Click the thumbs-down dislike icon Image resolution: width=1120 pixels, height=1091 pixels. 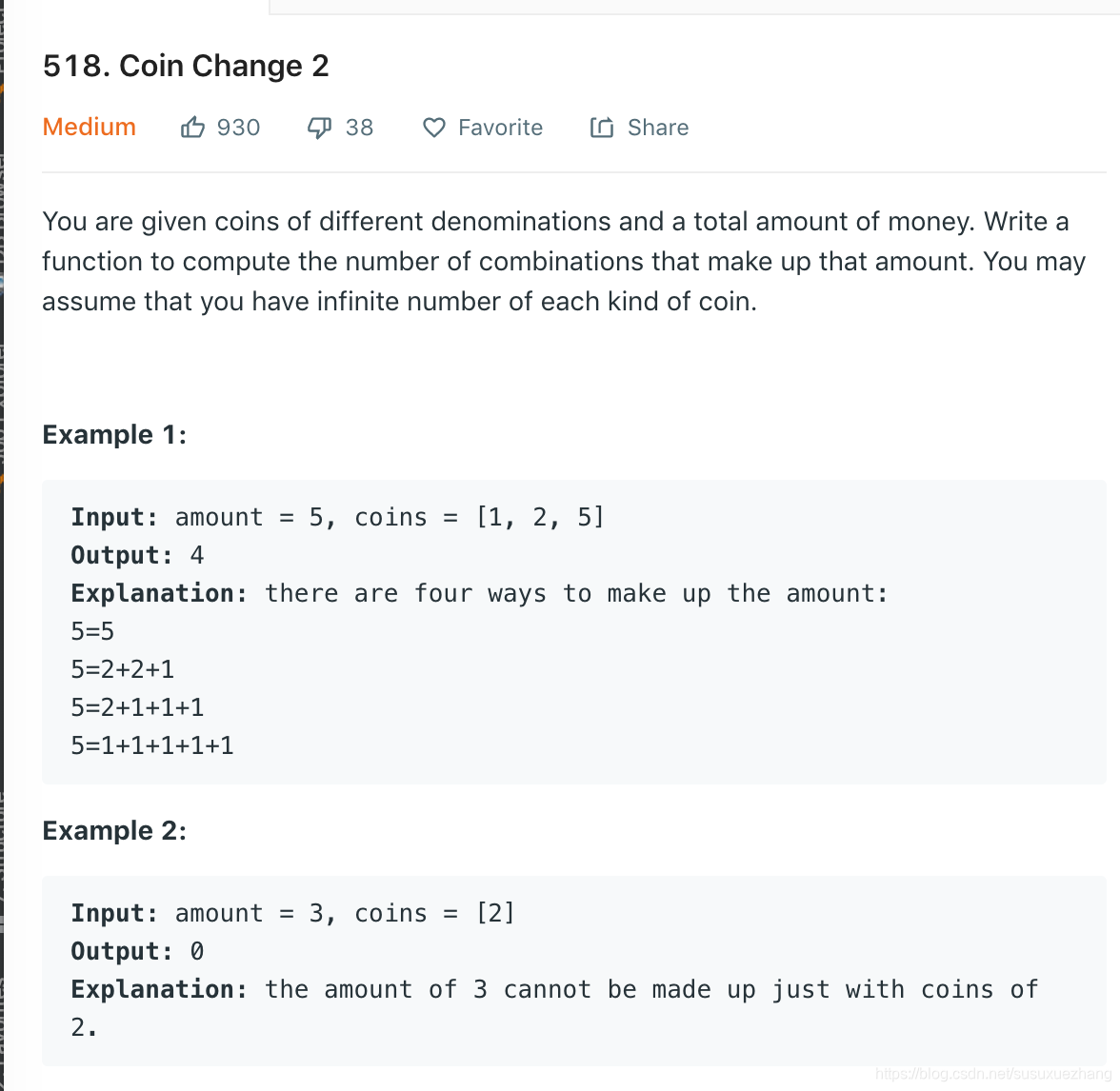point(319,128)
